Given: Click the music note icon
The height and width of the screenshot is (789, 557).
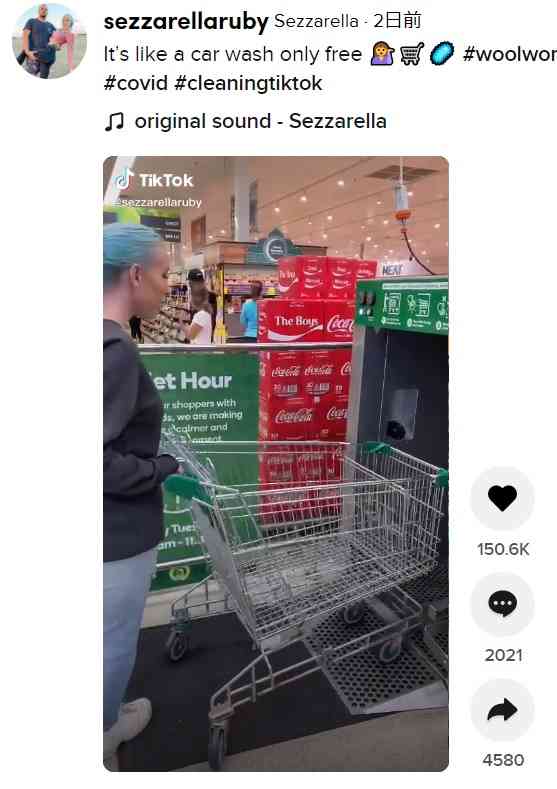Looking at the screenshot, I should point(114,121).
